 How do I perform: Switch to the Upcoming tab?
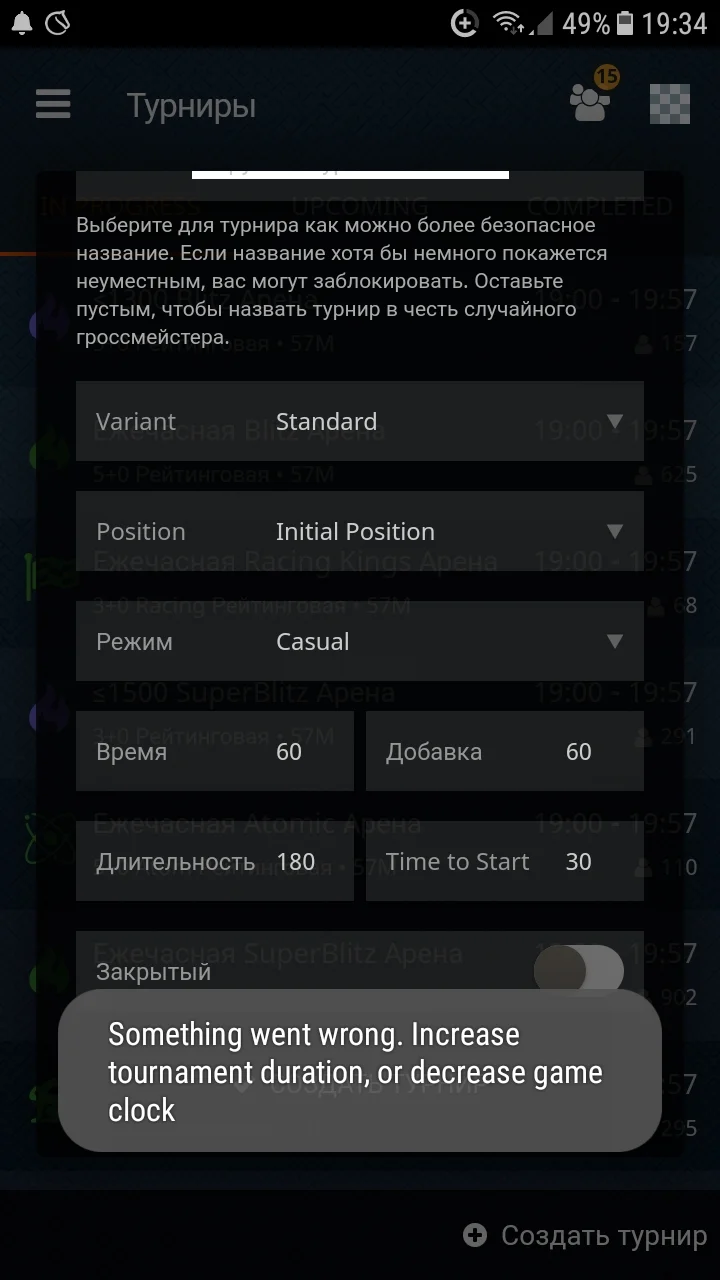(x=360, y=207)
